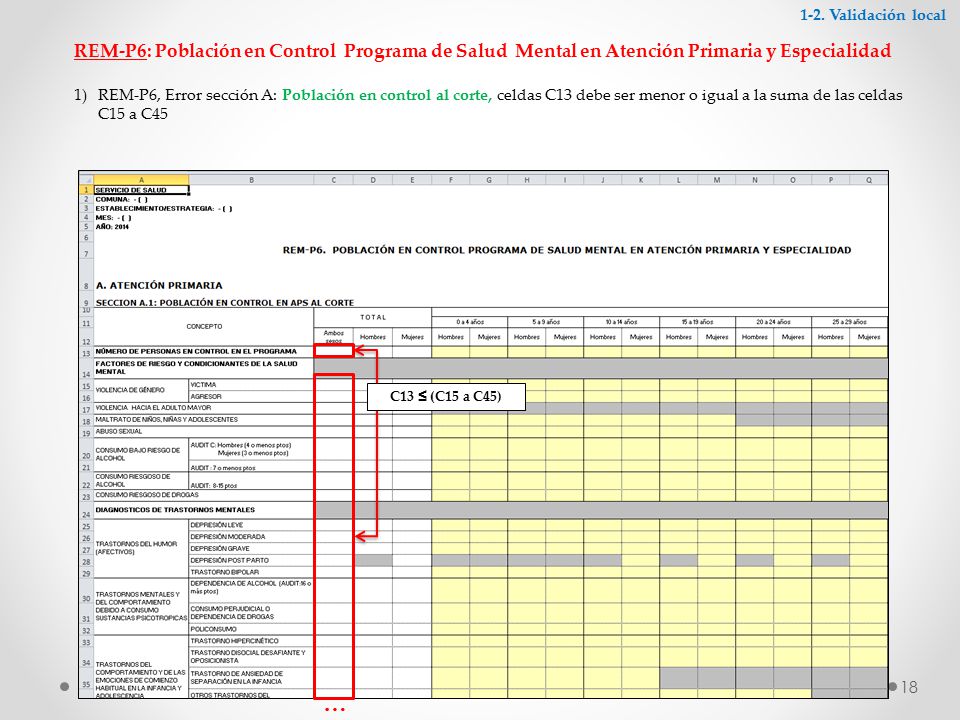Click column F header in spreadsheet
Screen dimensions: 960x720
pyautogui.click(x=451, y=180)
